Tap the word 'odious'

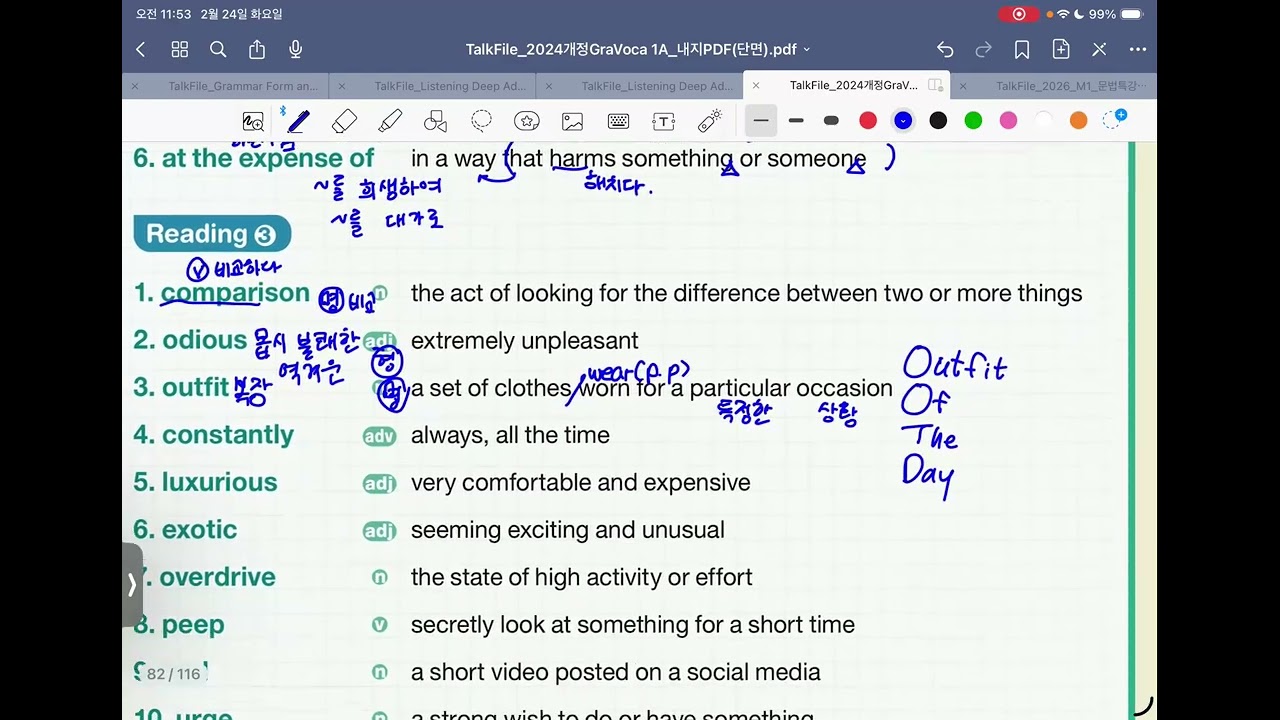(x=204, y=340)
